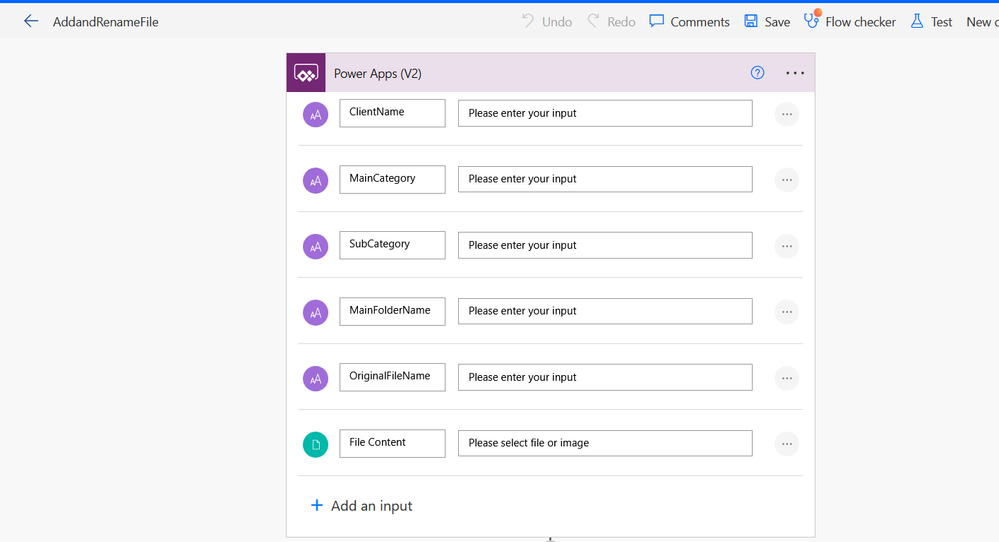Click MainCategory text type icon
The image size is (999, 542).
pos(315,180)
